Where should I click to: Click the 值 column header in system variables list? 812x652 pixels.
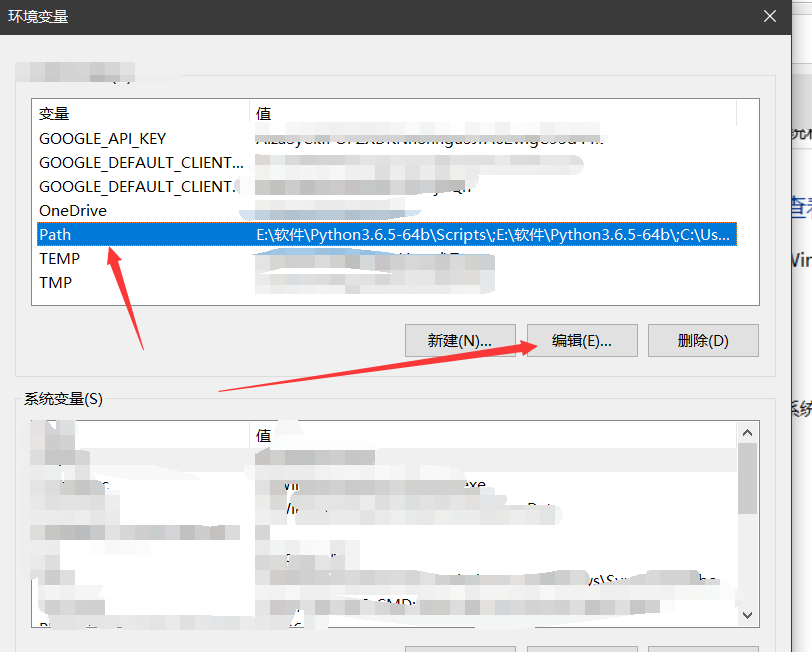click(493, 436)
